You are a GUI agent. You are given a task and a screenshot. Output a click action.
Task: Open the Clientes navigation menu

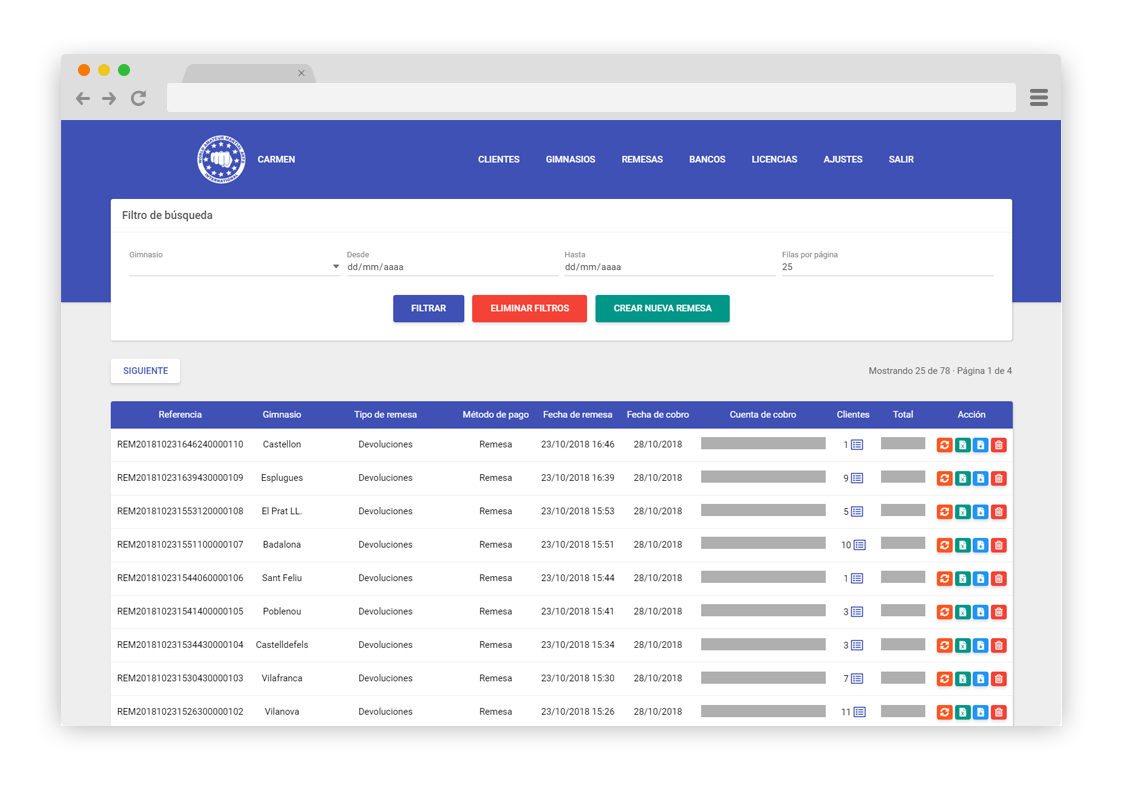(499, 159)
